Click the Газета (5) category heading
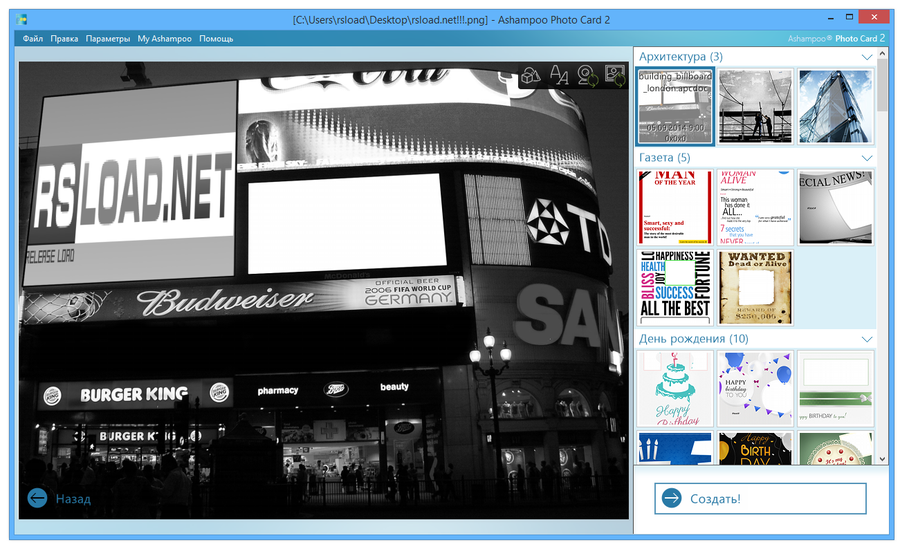The height and width of the screenshot is (547, 900). (x=665, y=158)
